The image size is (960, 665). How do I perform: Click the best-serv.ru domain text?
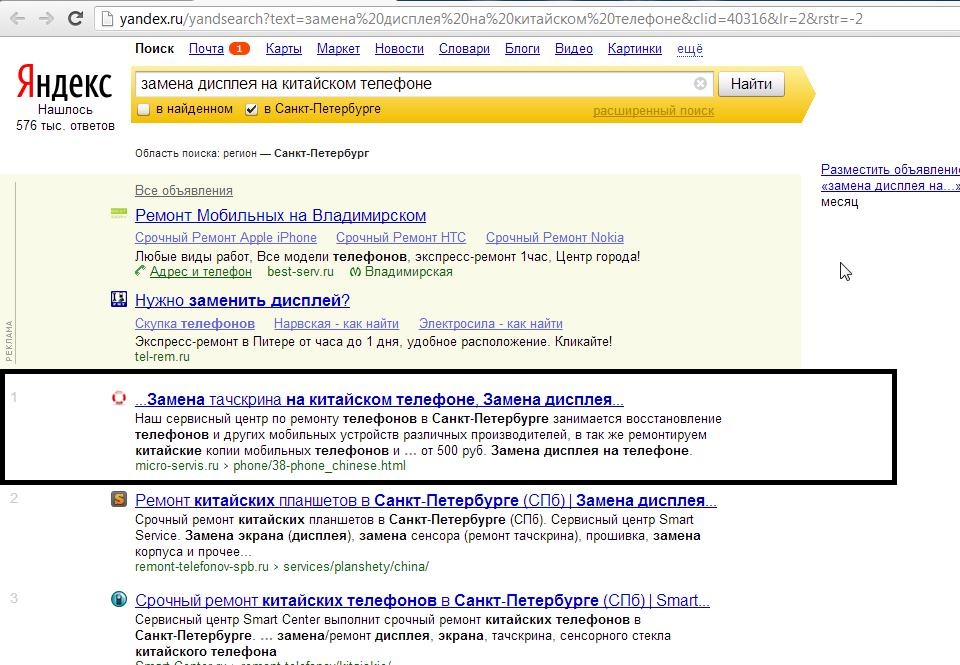[301, 271]
